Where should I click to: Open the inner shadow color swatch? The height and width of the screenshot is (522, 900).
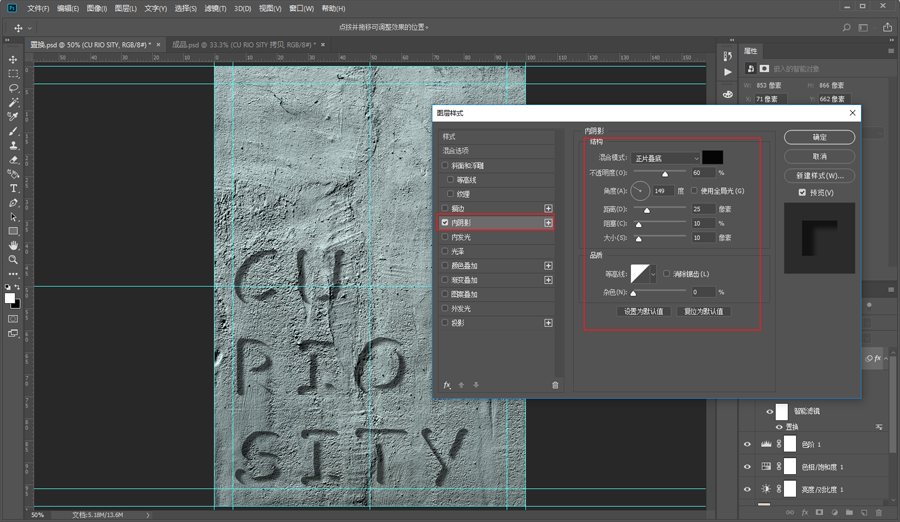[x=712, y=158]
